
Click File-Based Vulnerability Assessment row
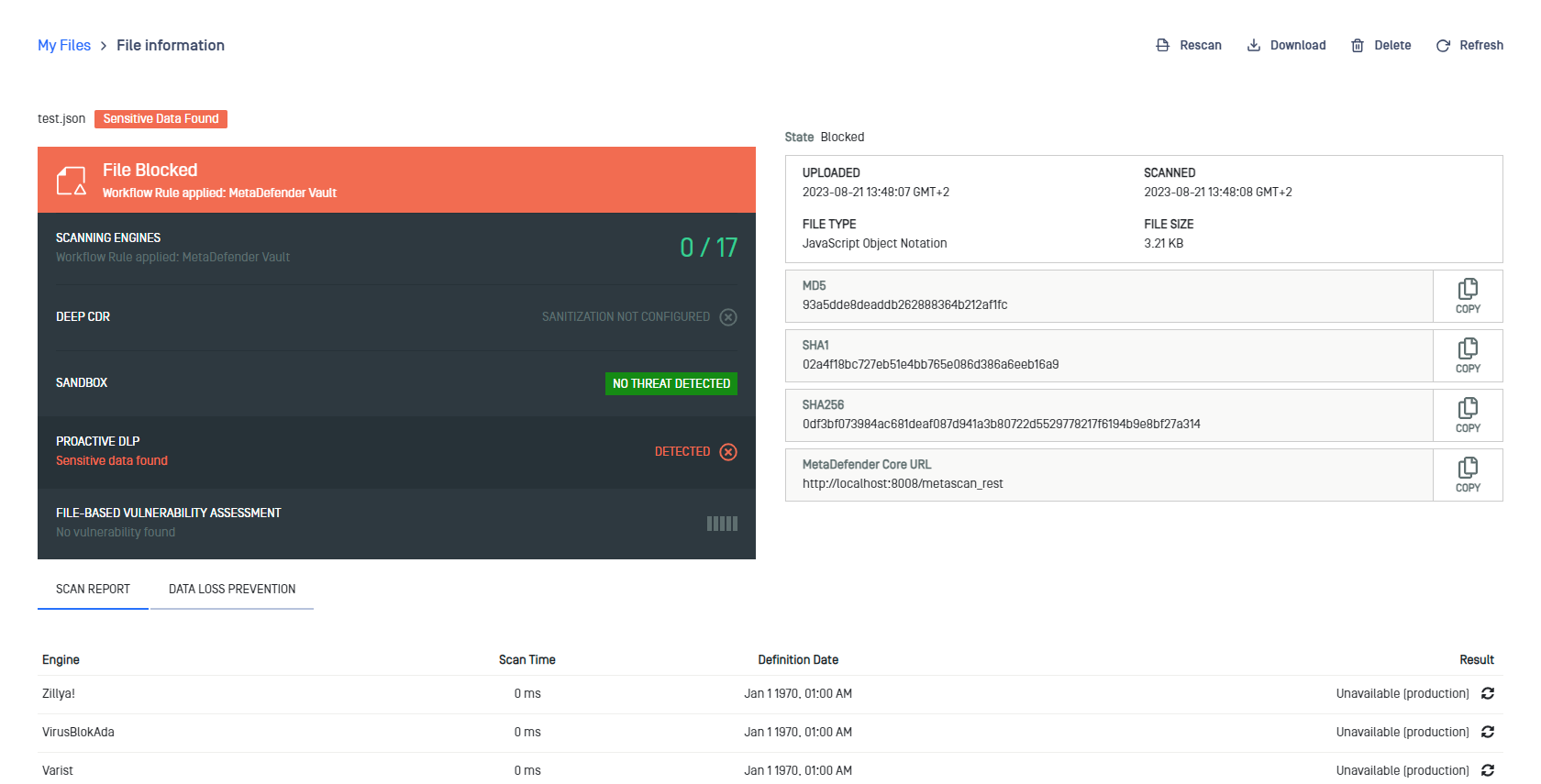(x=396, y=523)
